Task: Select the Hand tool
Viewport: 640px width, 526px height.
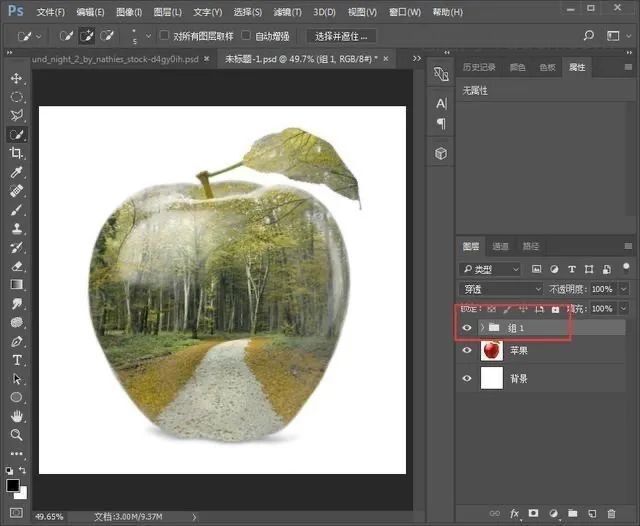Action: click(16, 416)
